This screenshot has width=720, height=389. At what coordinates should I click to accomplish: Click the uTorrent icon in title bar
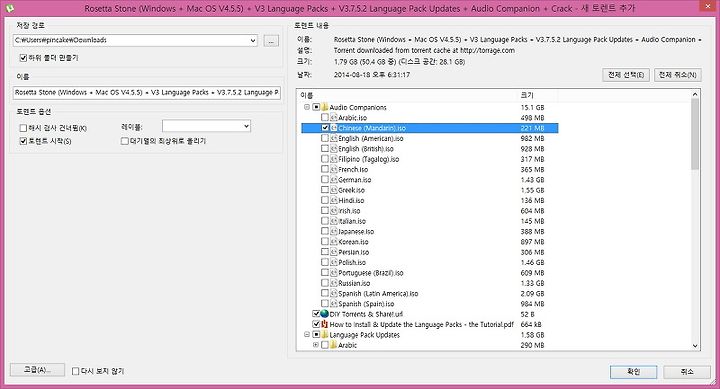click(x=9, y=8)
